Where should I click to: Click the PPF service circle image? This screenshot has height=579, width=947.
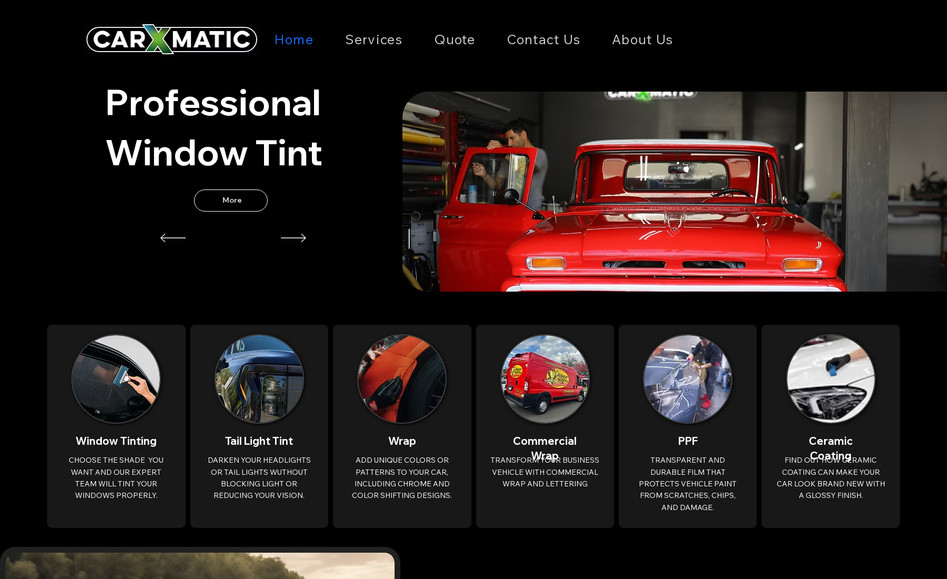click(x=688, y=379)
